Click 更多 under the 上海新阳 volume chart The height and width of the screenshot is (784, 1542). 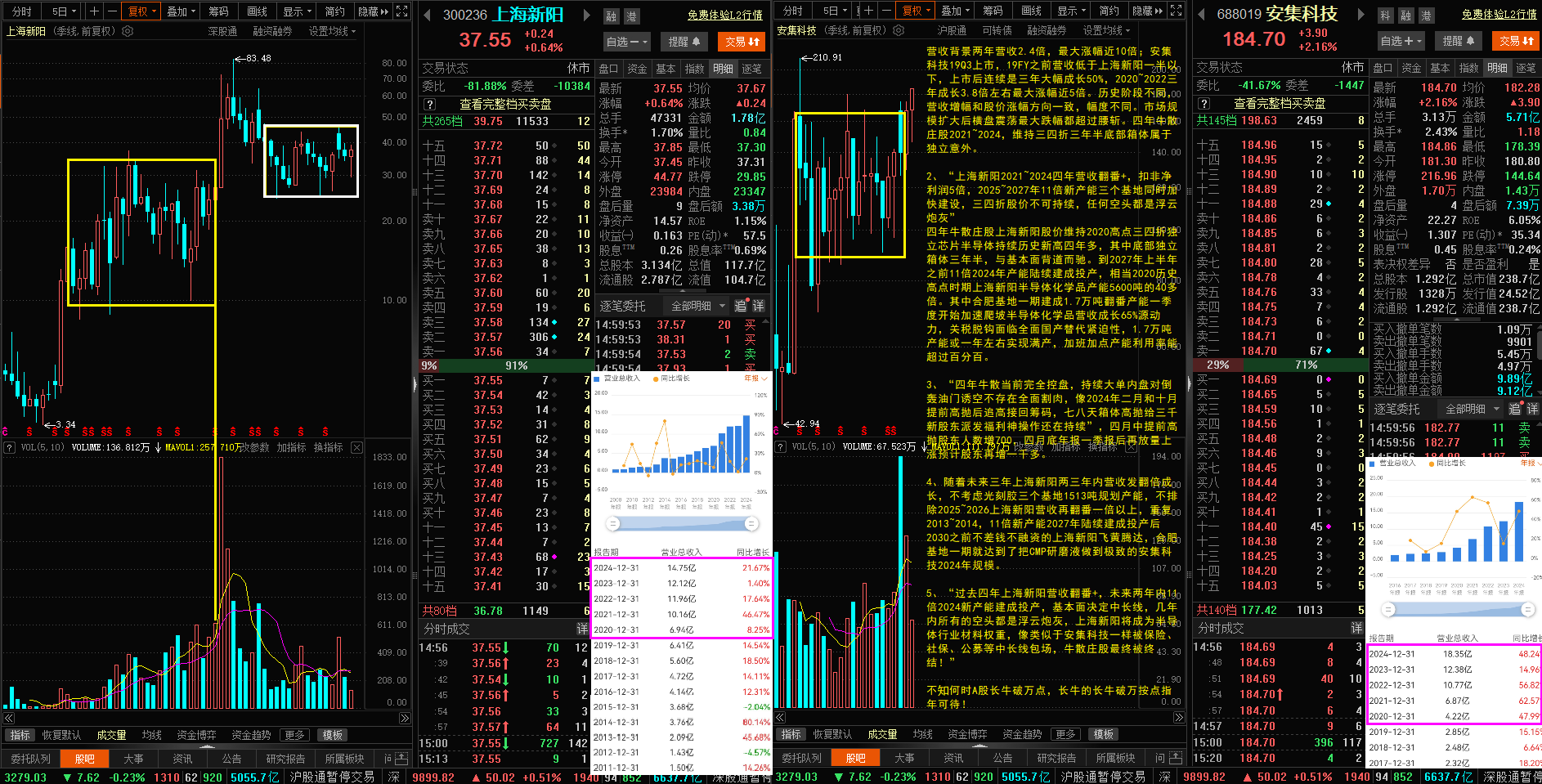295,735
